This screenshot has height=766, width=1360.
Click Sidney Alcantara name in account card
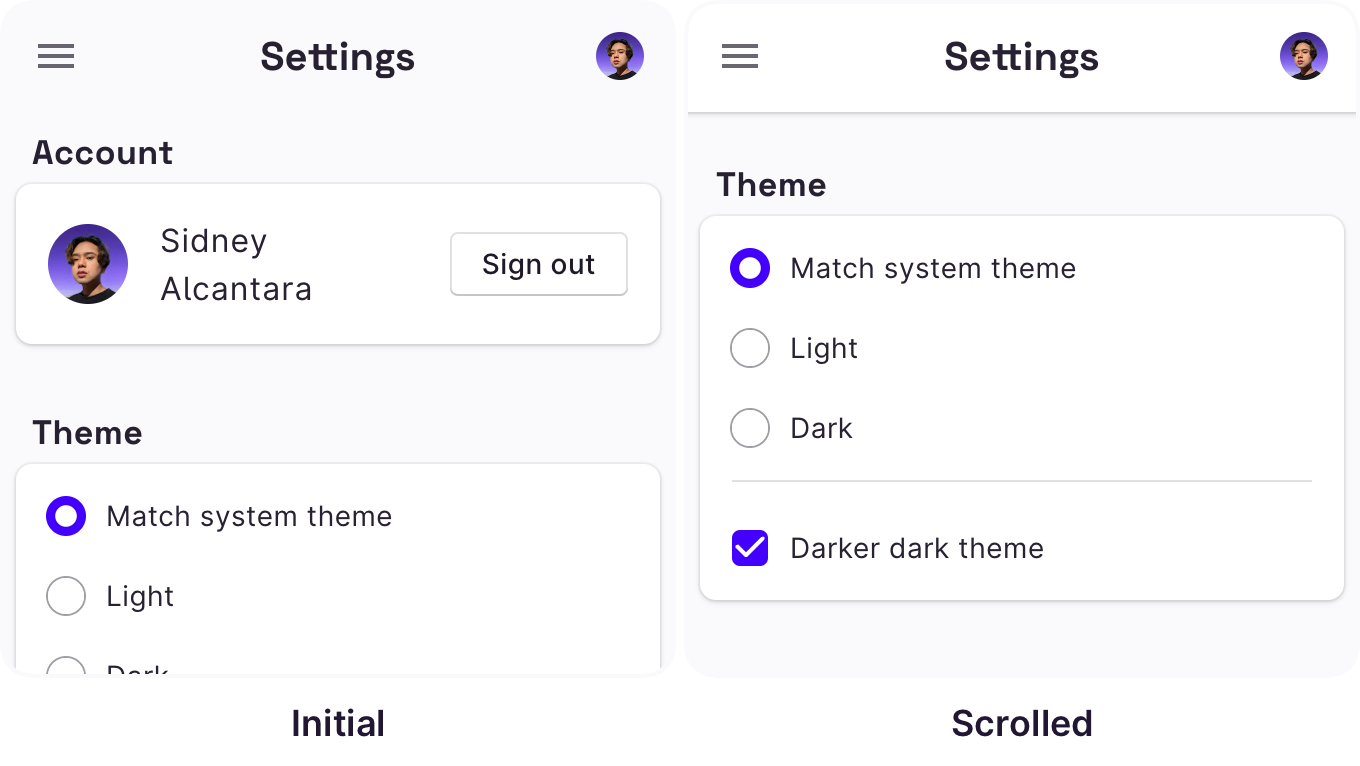[x=236, y=264]
